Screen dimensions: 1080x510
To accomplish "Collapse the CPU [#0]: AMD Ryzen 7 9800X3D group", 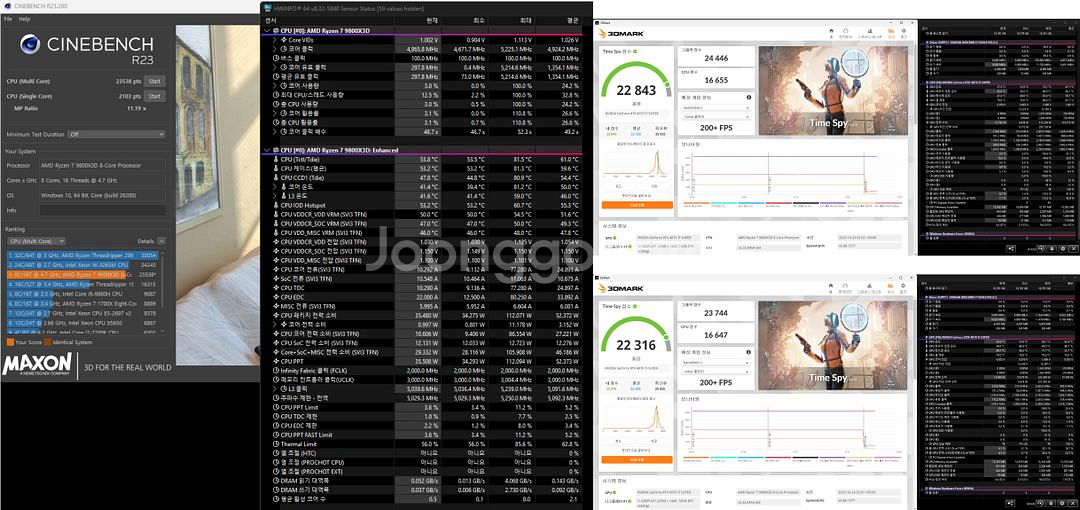I will (x=267, y=31).
